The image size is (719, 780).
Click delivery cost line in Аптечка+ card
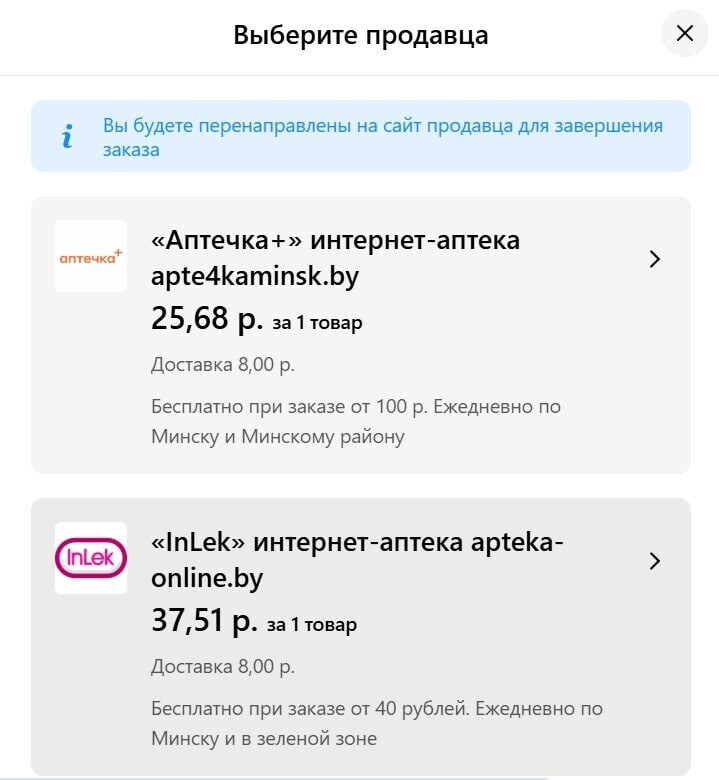[x=223, y=364]
